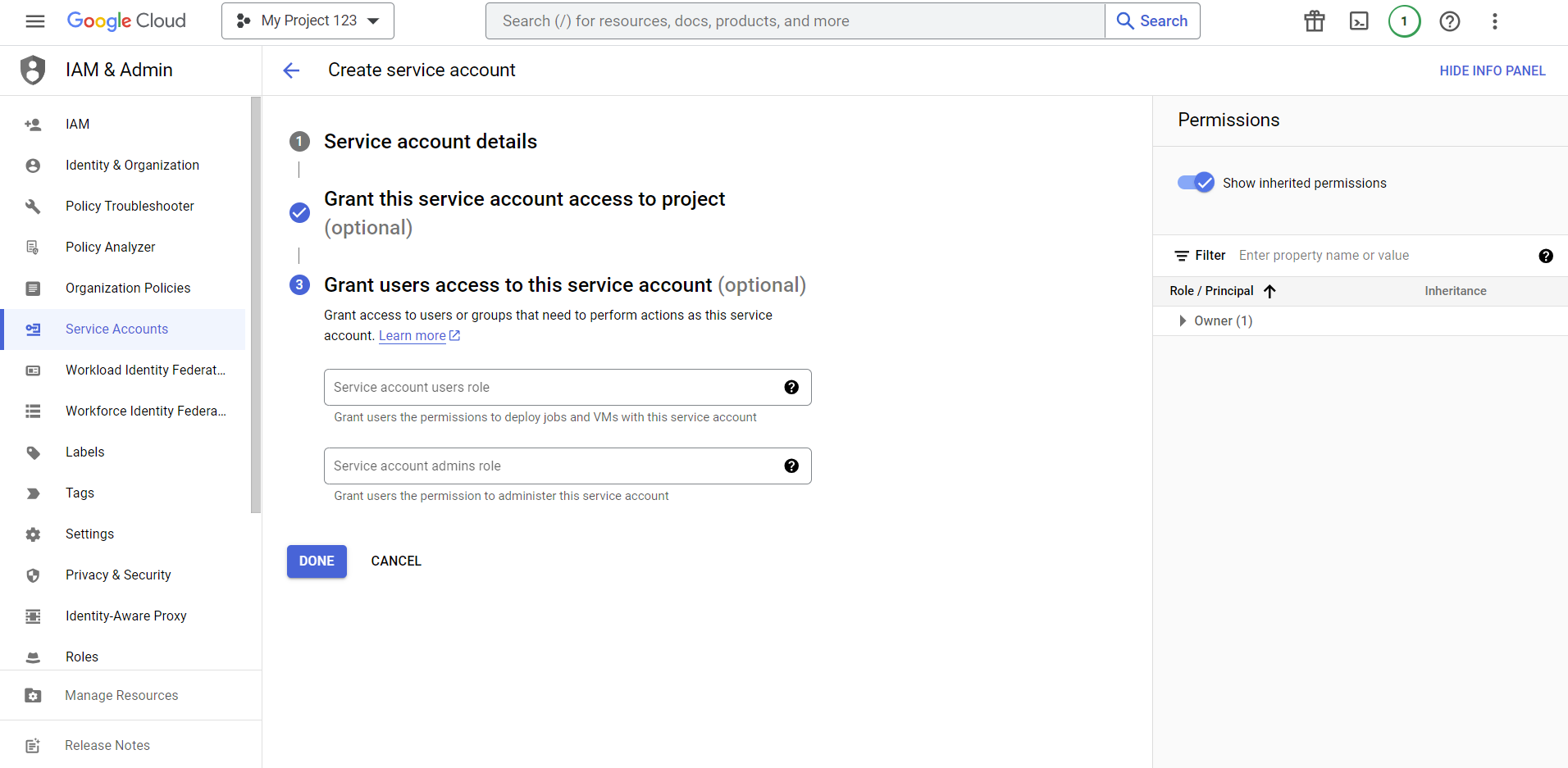Open the main navigation hamburger menu
This screenshot has height=768, width=1568.
[x=35, y=21]
